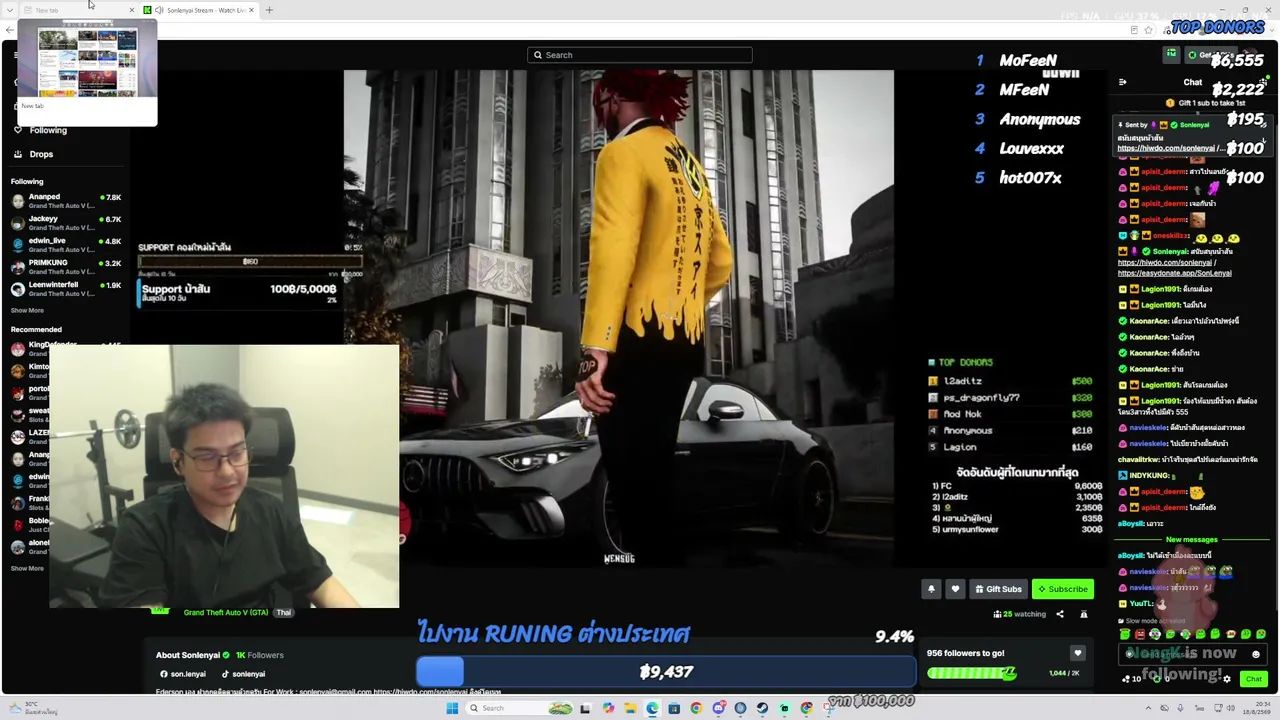
Task: Switch to the Sonlenyai Stream tab
Action: [198, 10]
